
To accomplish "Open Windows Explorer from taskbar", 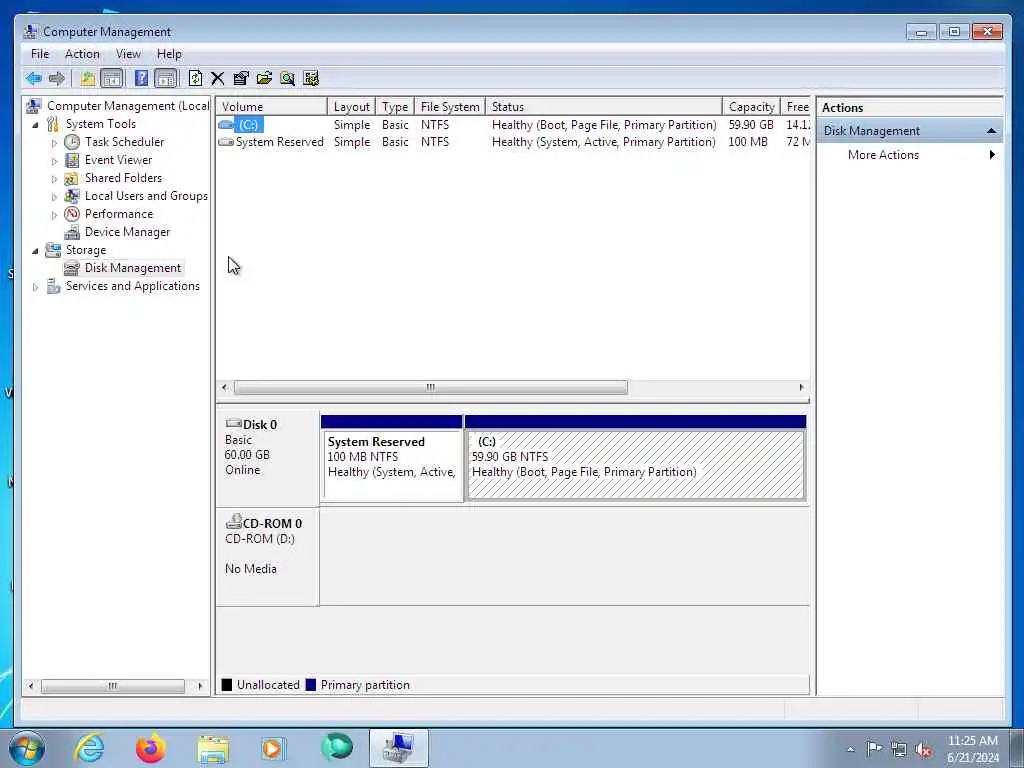I will tap(213, 749).
